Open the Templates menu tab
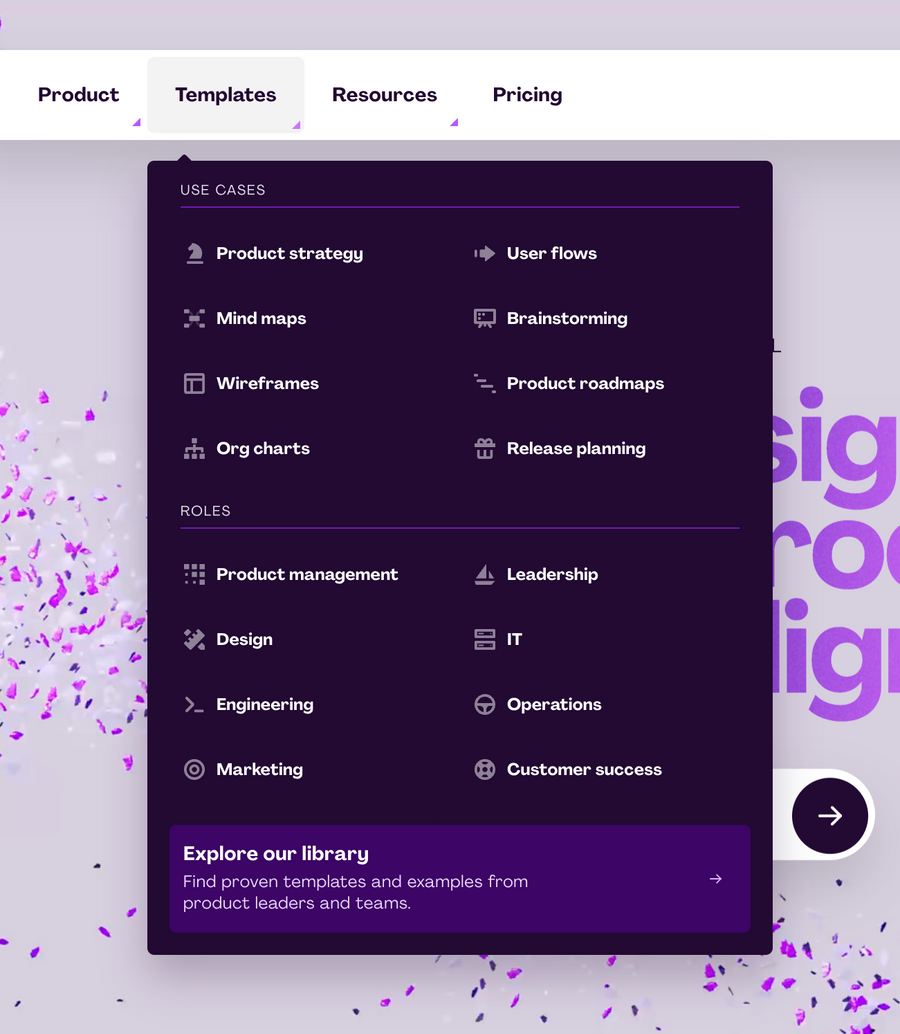Image resolution: width=900 pixels, height=1034 pixels. coord(225,94)
